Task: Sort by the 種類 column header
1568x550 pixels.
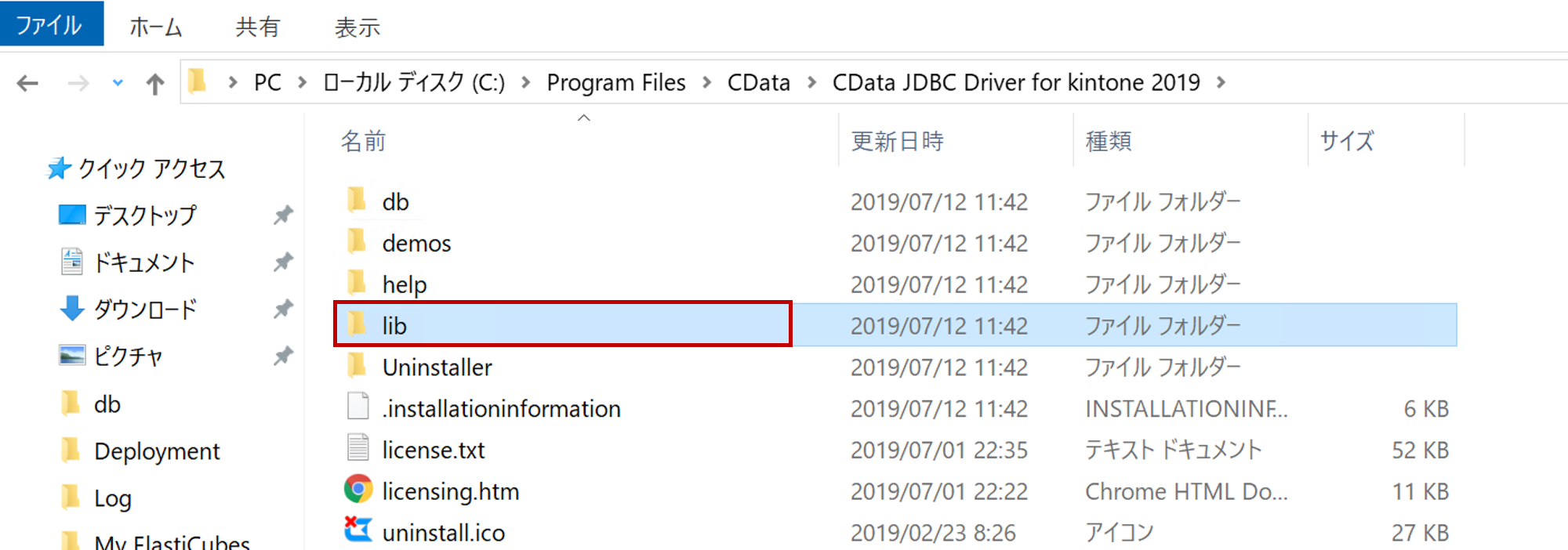Action: click(x=1109, y=141)
